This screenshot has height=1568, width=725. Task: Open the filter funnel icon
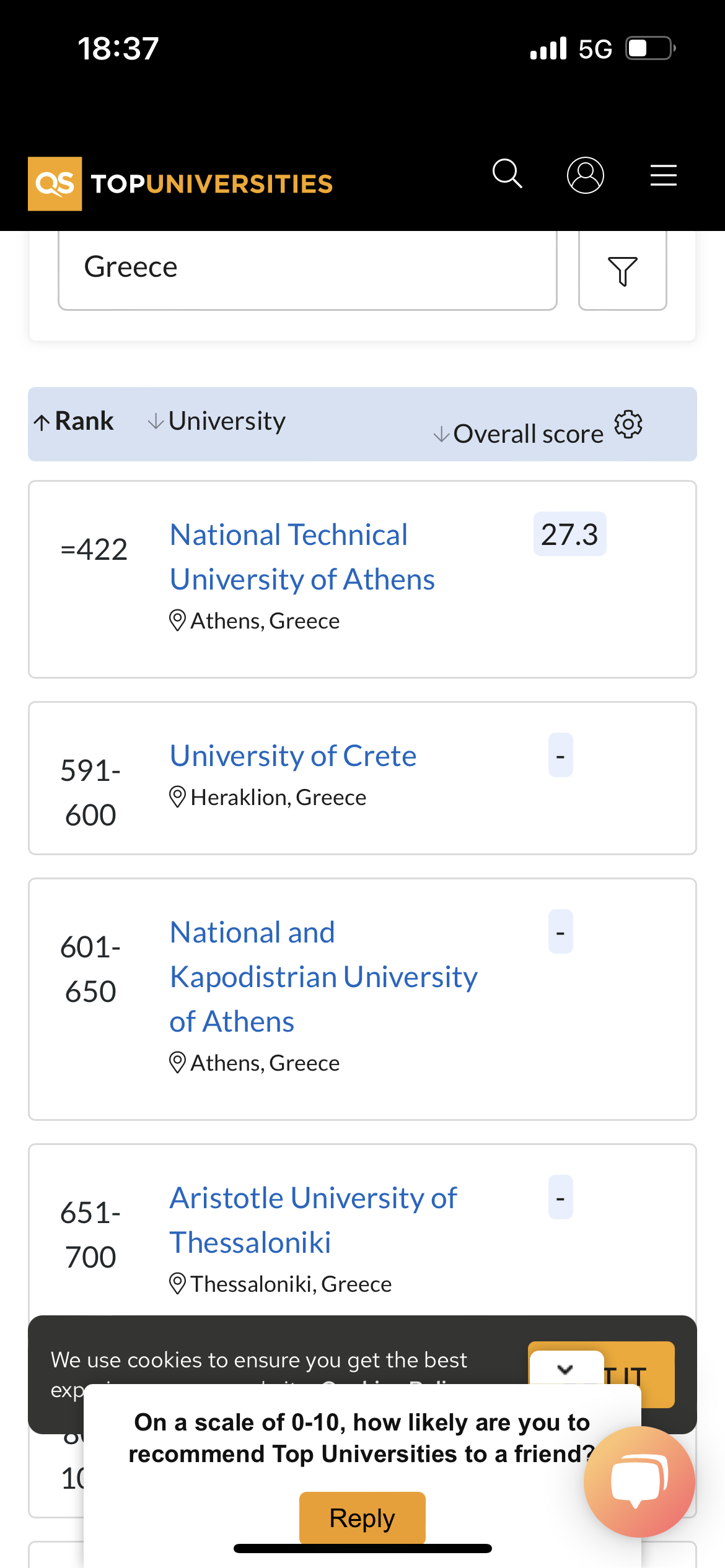[x=622, y=271]
